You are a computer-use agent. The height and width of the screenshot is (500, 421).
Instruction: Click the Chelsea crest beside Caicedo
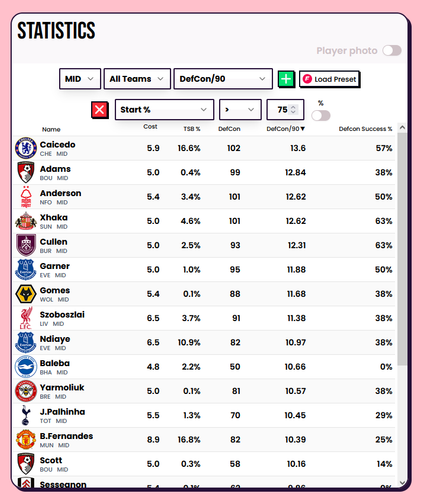(x=26, y=148)
